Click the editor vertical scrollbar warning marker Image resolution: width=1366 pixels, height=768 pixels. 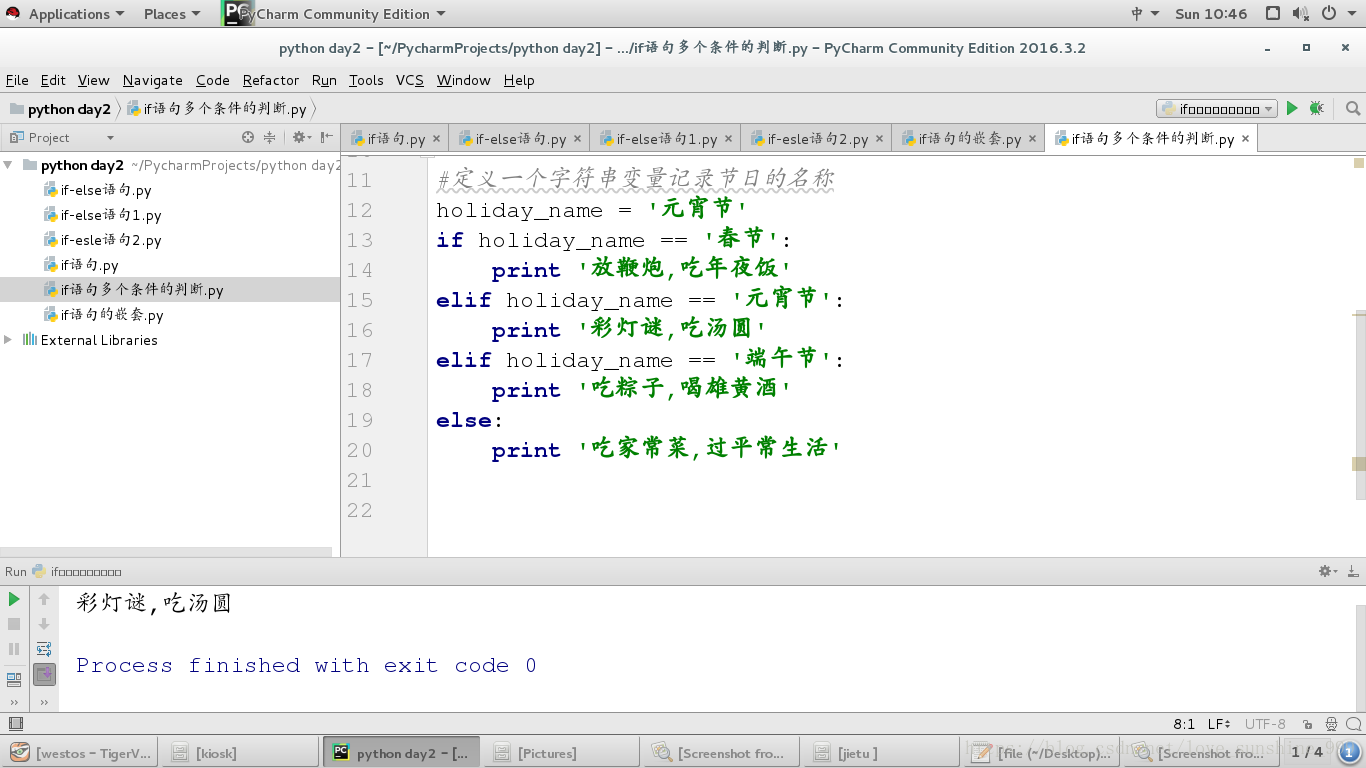pyautogui.click(x=1359, y=464)
